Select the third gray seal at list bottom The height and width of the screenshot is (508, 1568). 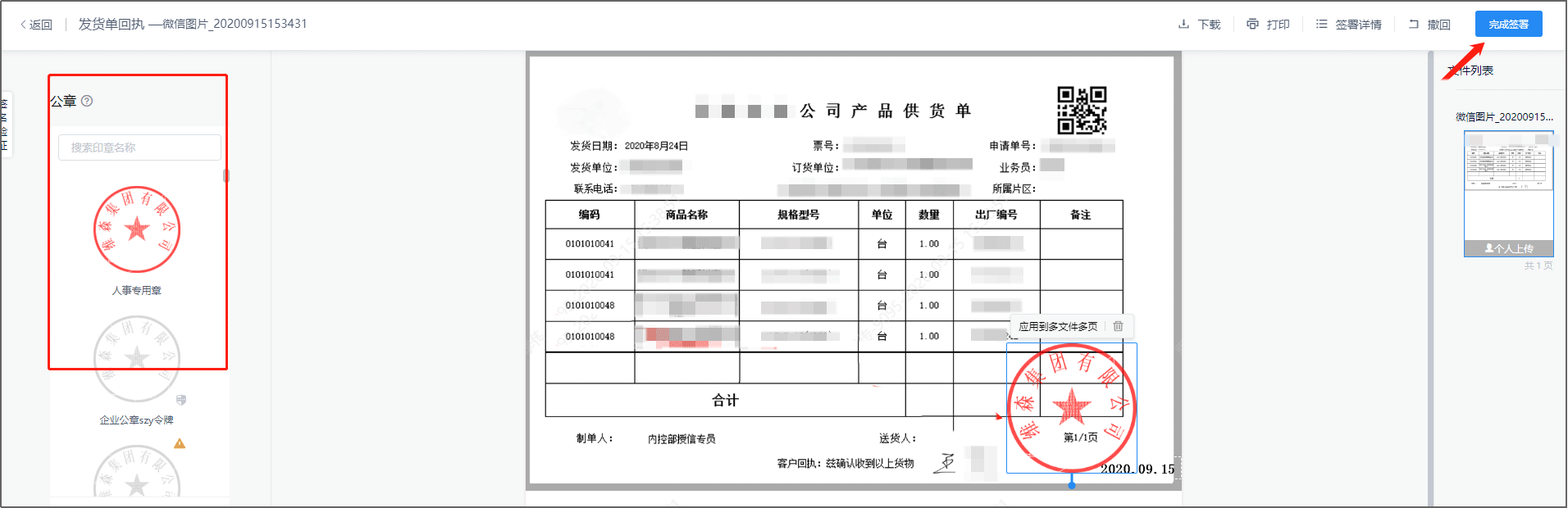point(137,472)
